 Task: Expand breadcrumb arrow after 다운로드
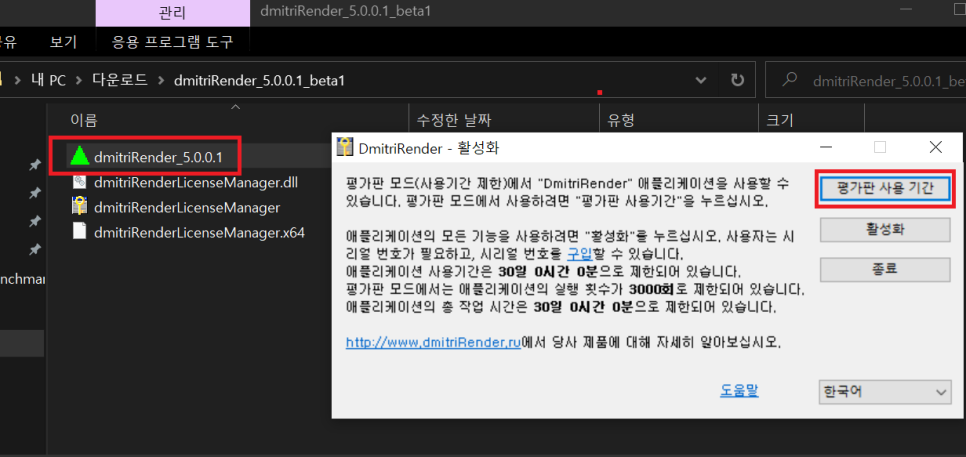pyautogui.click(x=161, y=81)
